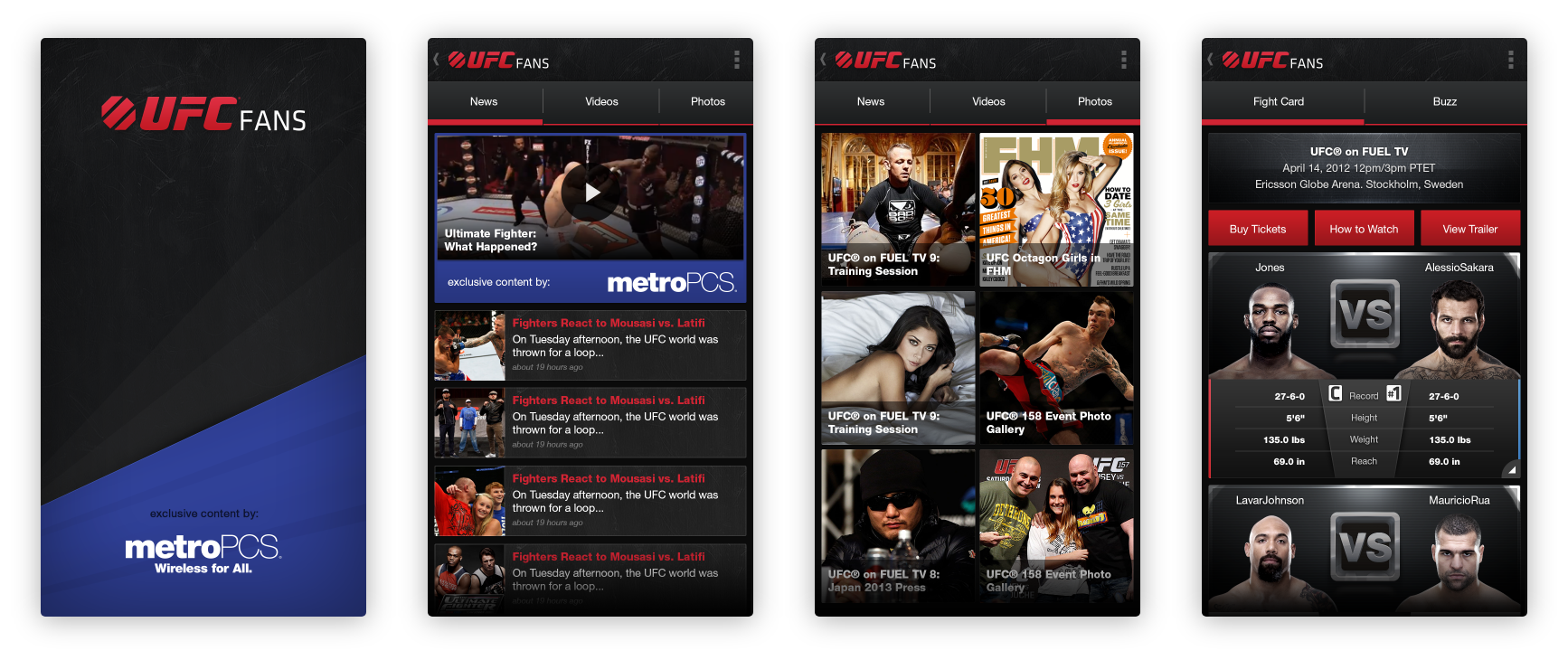Viewport: 1568px width, 660px height.
Task: Click UFC Fans logo on Fight Card header
Action: (1272, 61)
